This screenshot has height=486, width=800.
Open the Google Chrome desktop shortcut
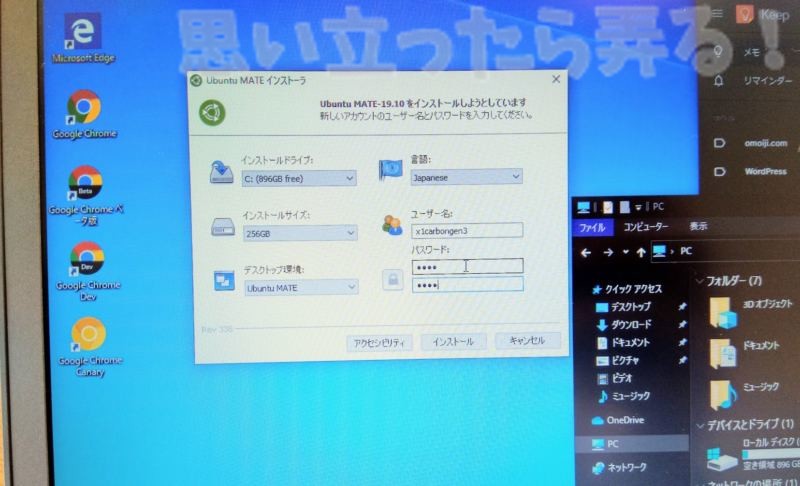tap(84, 114)
